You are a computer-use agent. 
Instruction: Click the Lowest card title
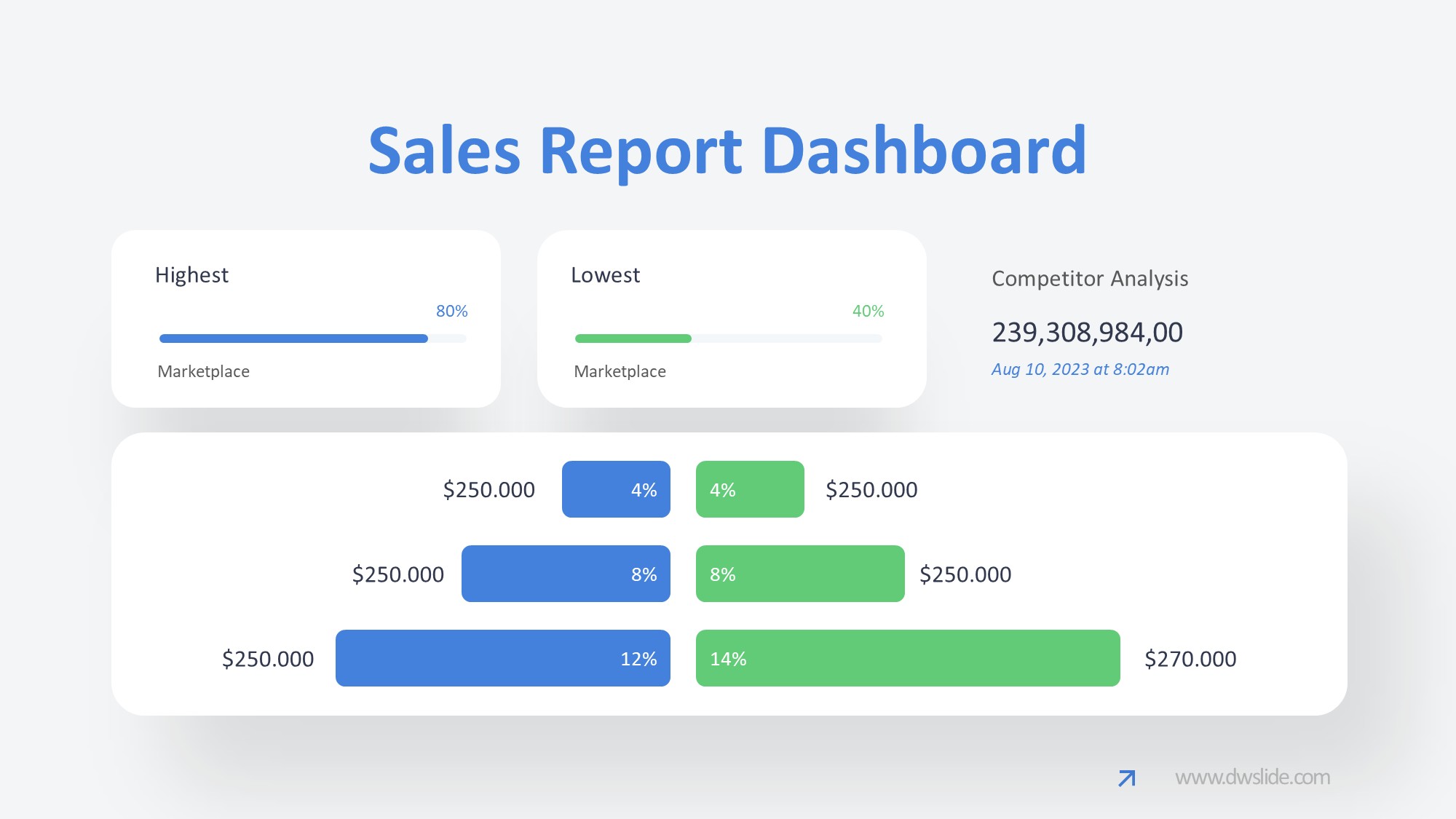605,275
